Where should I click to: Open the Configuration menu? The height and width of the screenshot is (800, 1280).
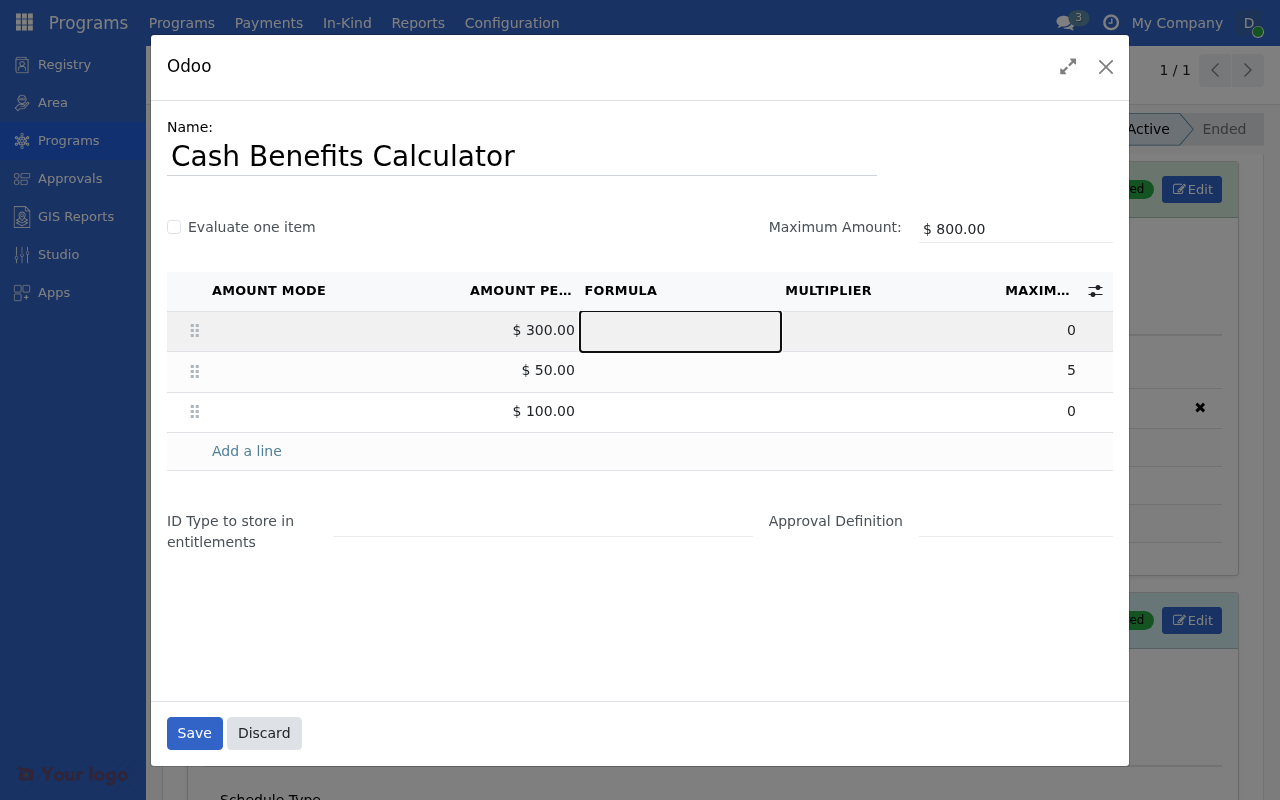coord(511,22)
